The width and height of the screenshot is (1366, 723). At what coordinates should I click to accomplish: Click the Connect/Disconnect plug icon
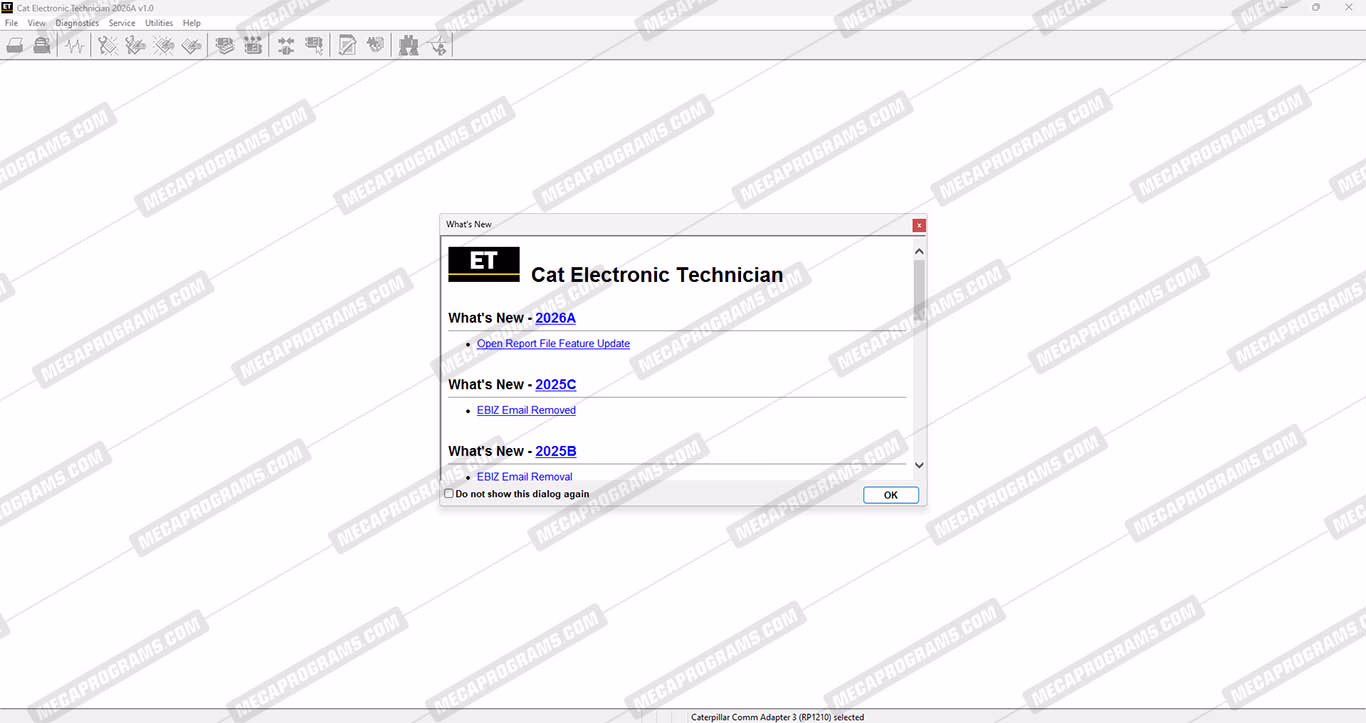tap(286, 45)
